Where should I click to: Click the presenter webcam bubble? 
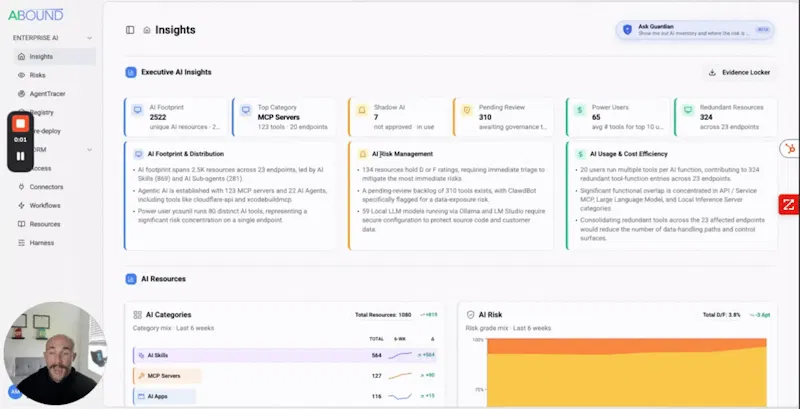coord(55,353)
